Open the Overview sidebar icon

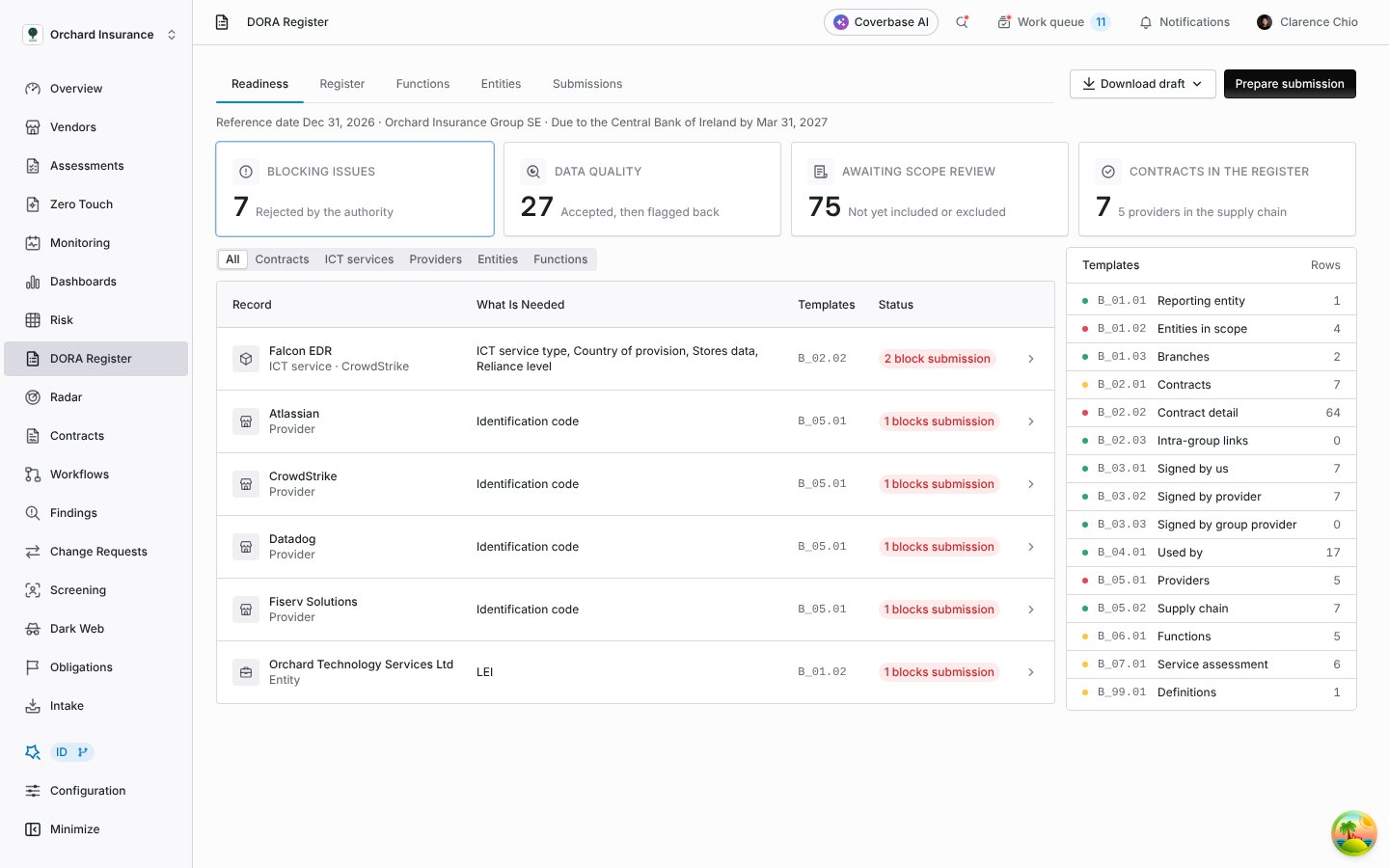click(33, 89)
